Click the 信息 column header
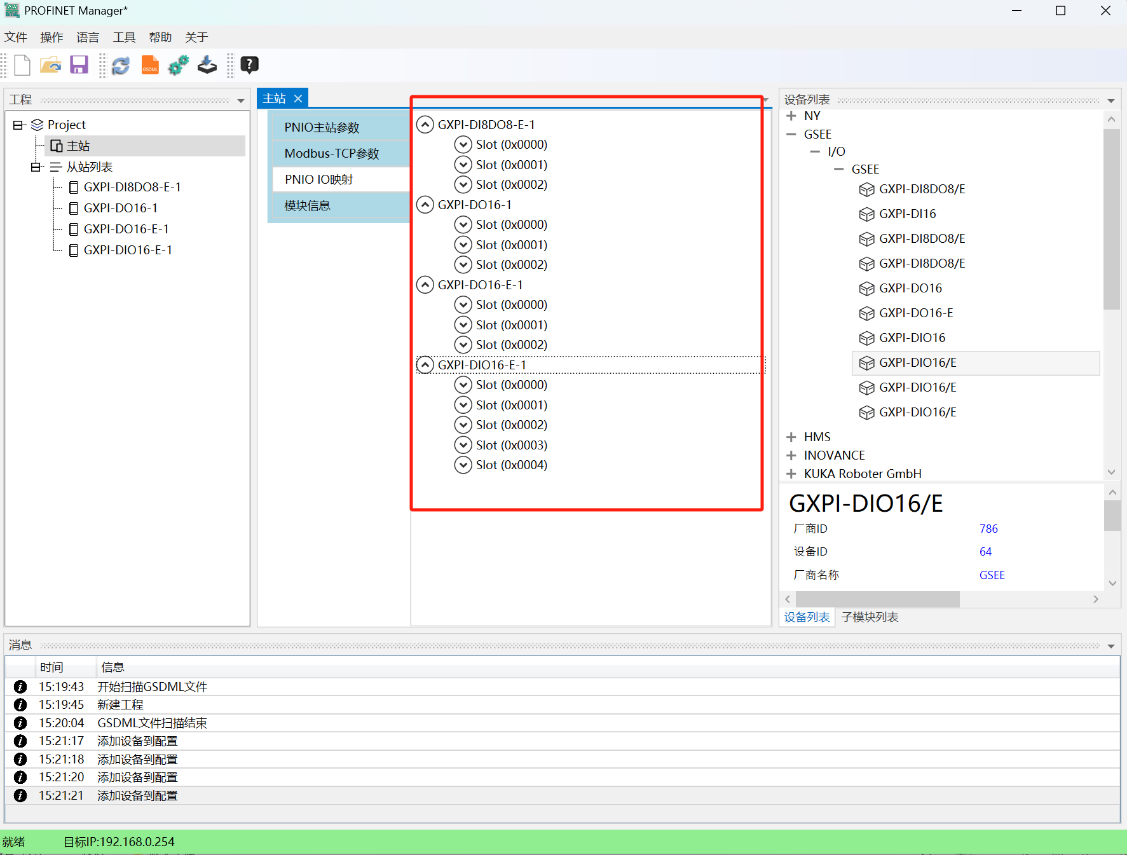This screenshot has width=1127, height=855. click(x=112, y=667)
